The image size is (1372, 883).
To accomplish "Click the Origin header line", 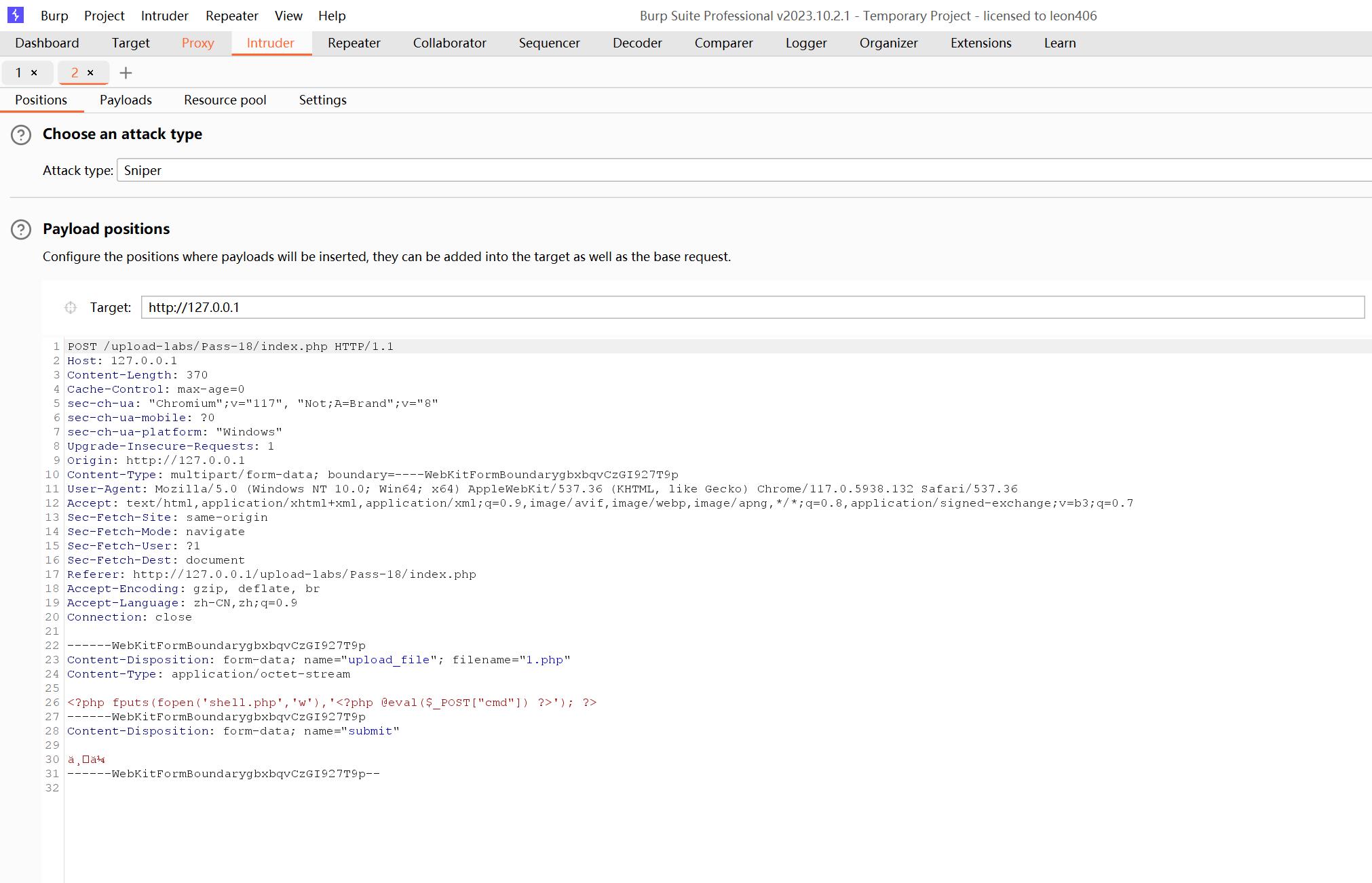I will 156,460.
